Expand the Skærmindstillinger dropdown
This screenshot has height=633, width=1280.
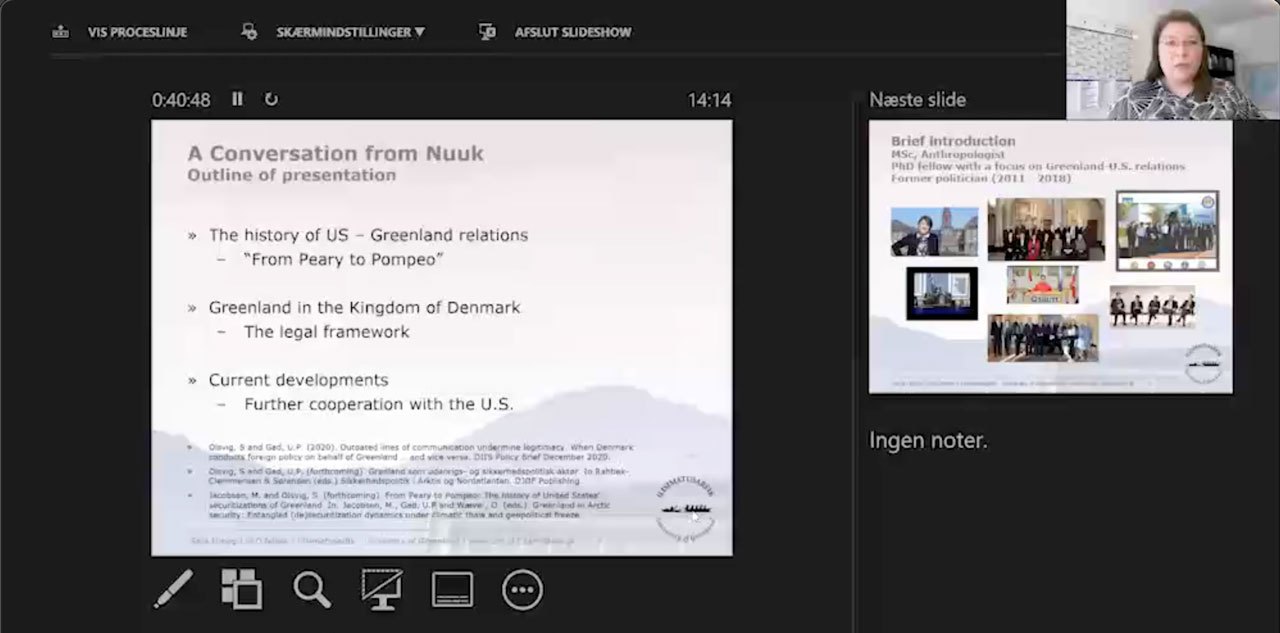point(350,32)
